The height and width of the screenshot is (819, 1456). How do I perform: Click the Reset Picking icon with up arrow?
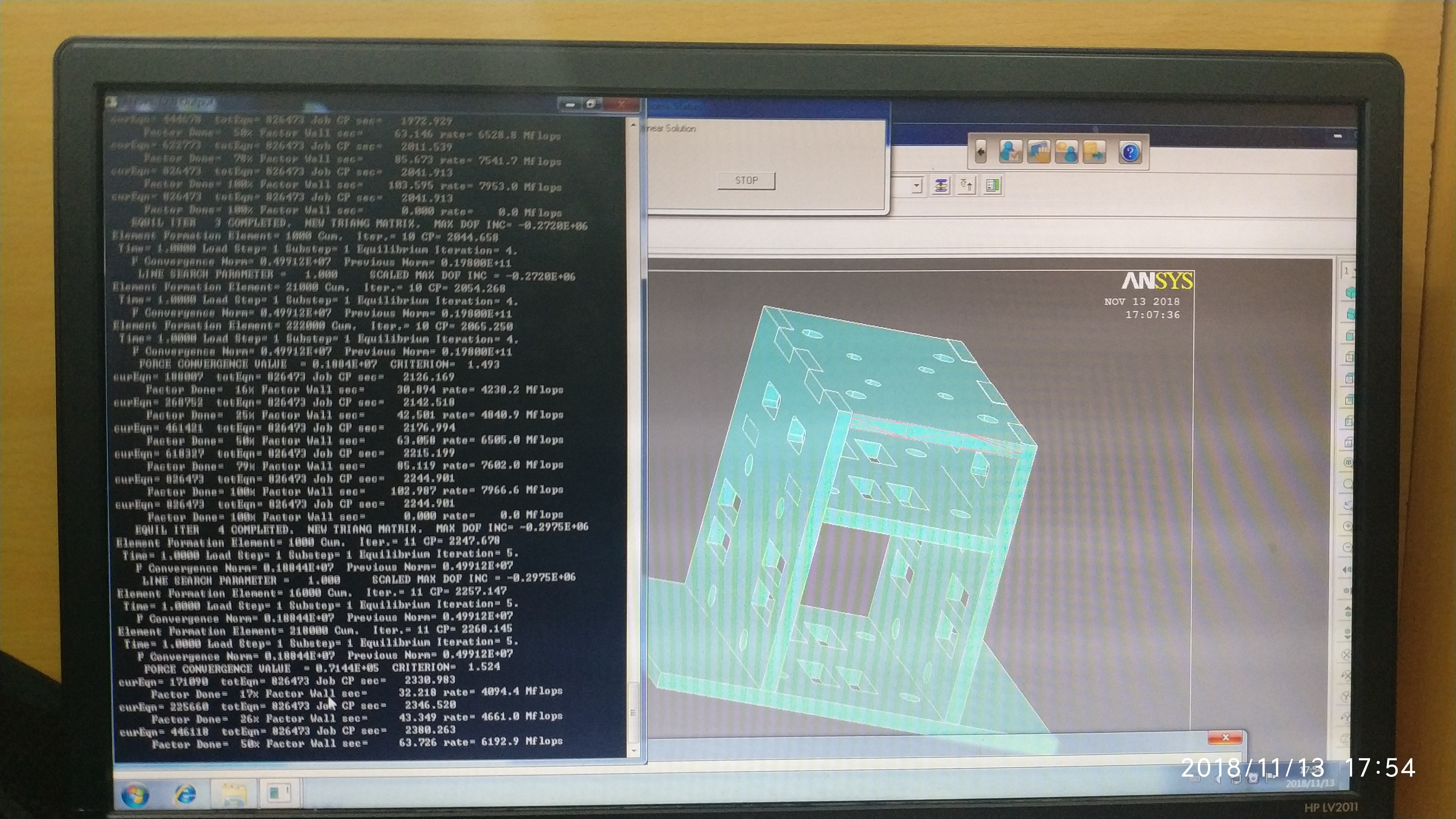[966, 185]
